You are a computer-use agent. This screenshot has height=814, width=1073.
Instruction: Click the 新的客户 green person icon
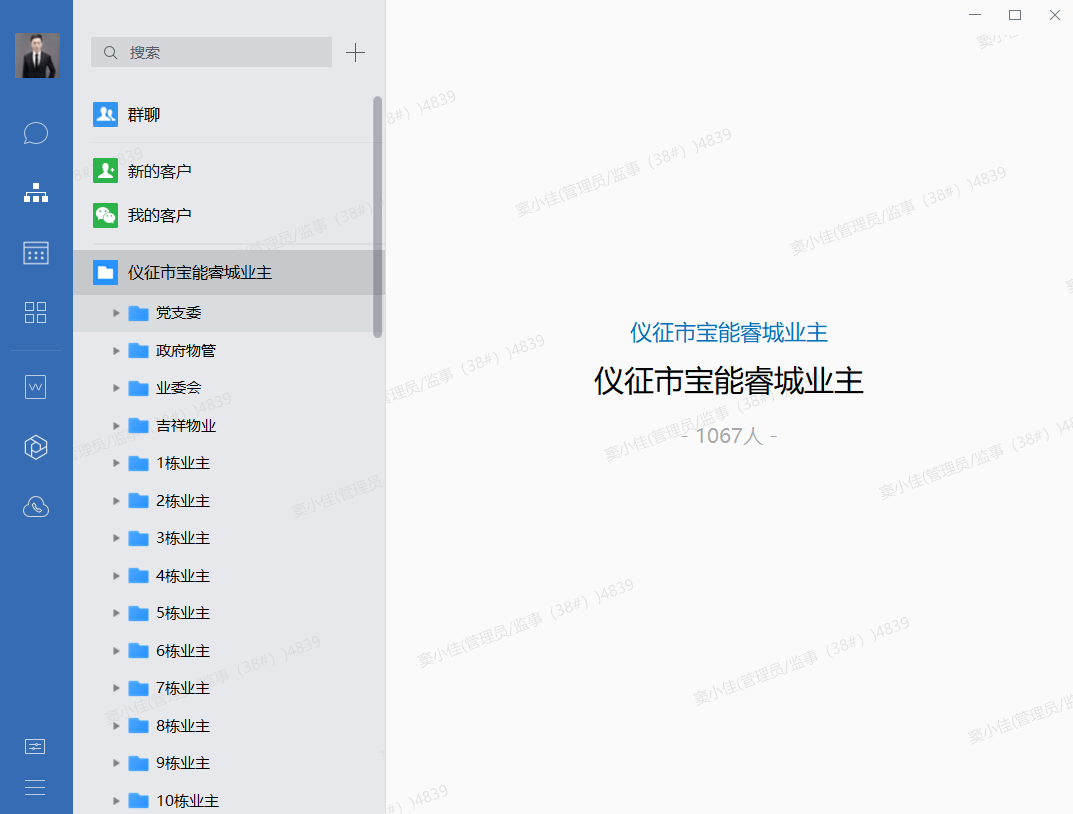pyautogui.click(x=105, y=170)
